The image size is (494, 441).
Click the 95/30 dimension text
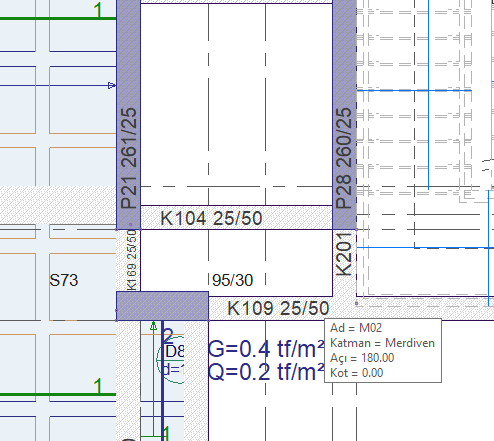tap(233, 280)
